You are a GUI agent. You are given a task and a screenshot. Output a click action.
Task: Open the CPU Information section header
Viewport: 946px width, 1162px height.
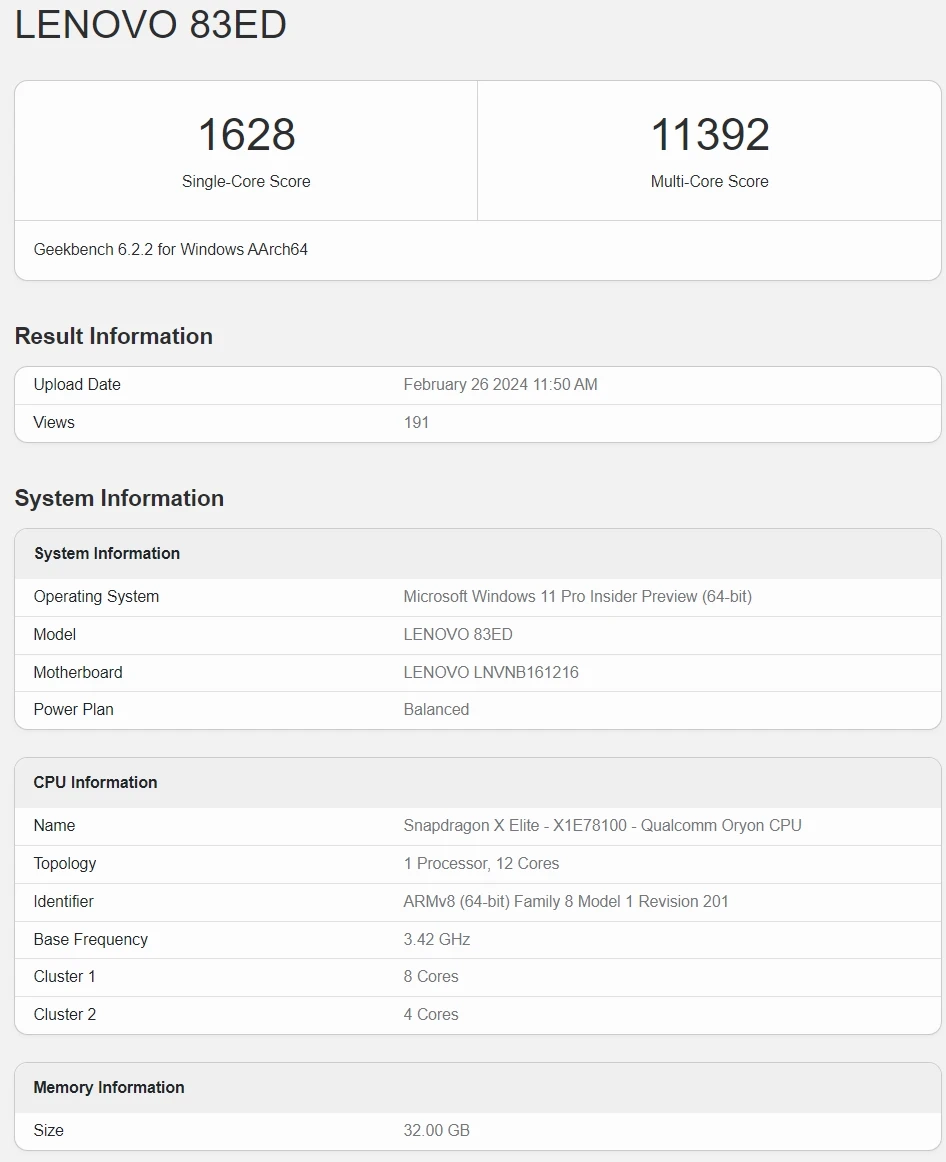pyautogui.click(x=95, y=782)
